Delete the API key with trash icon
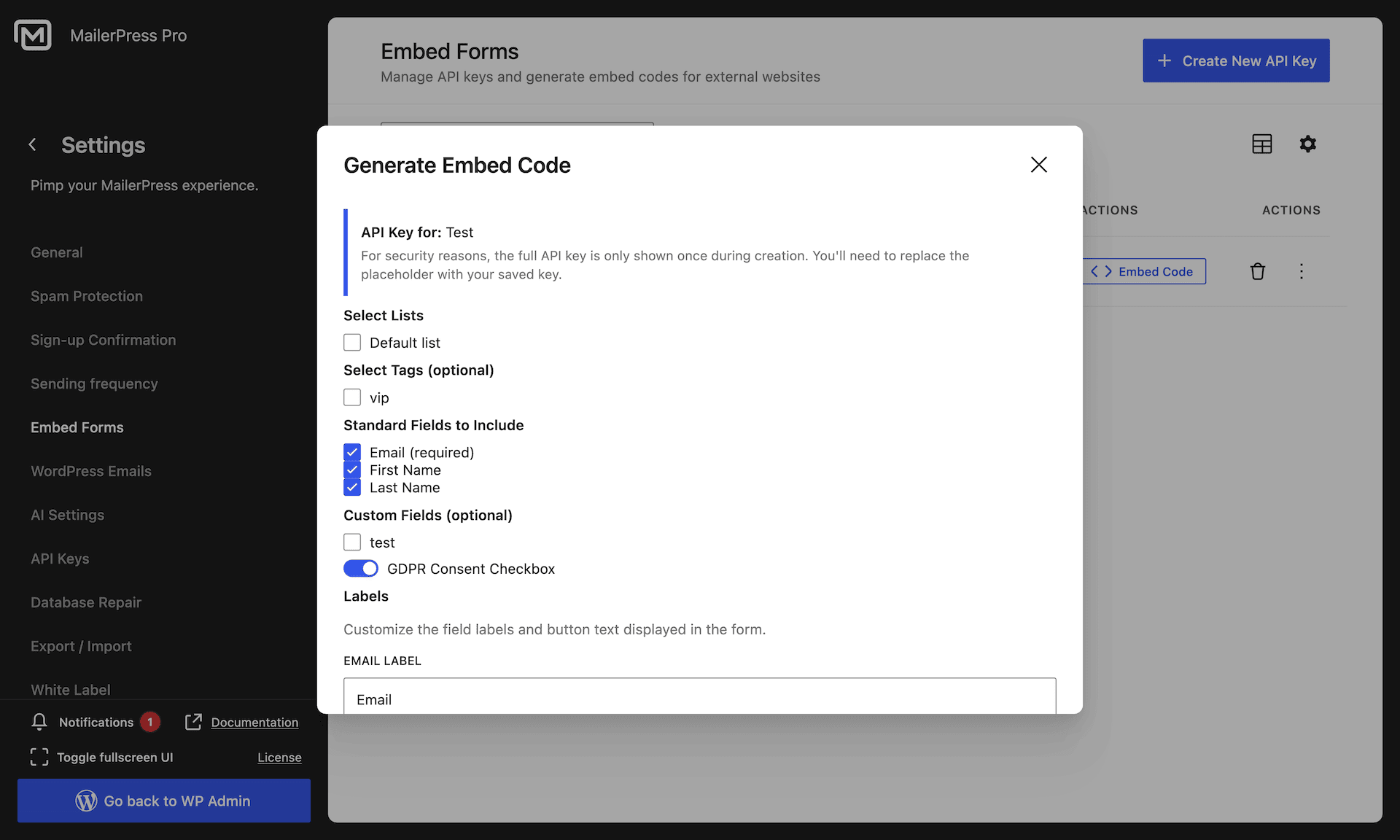The image size is (1400, 840). [1258, 271]
